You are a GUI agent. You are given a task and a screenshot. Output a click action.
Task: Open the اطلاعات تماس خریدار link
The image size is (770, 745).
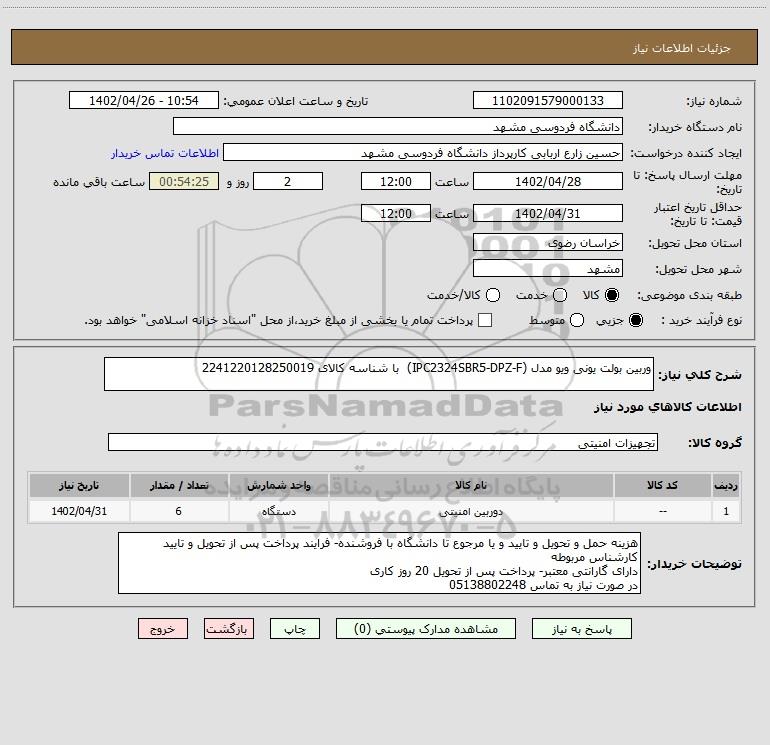pos(165,153)
